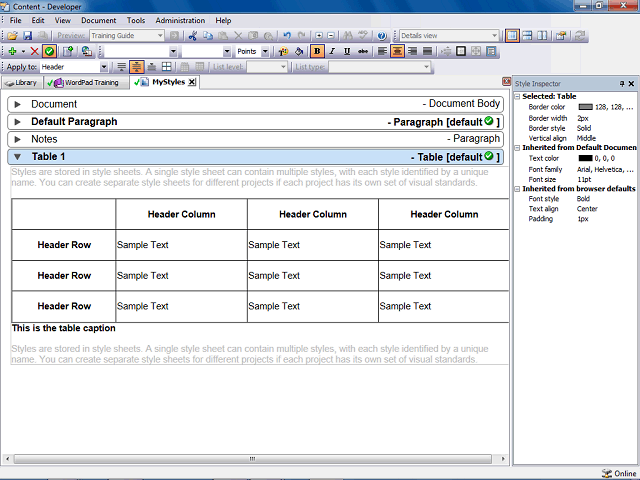Save with the floppy disk icon
640x480 pixels.
[x=27, y=36]
